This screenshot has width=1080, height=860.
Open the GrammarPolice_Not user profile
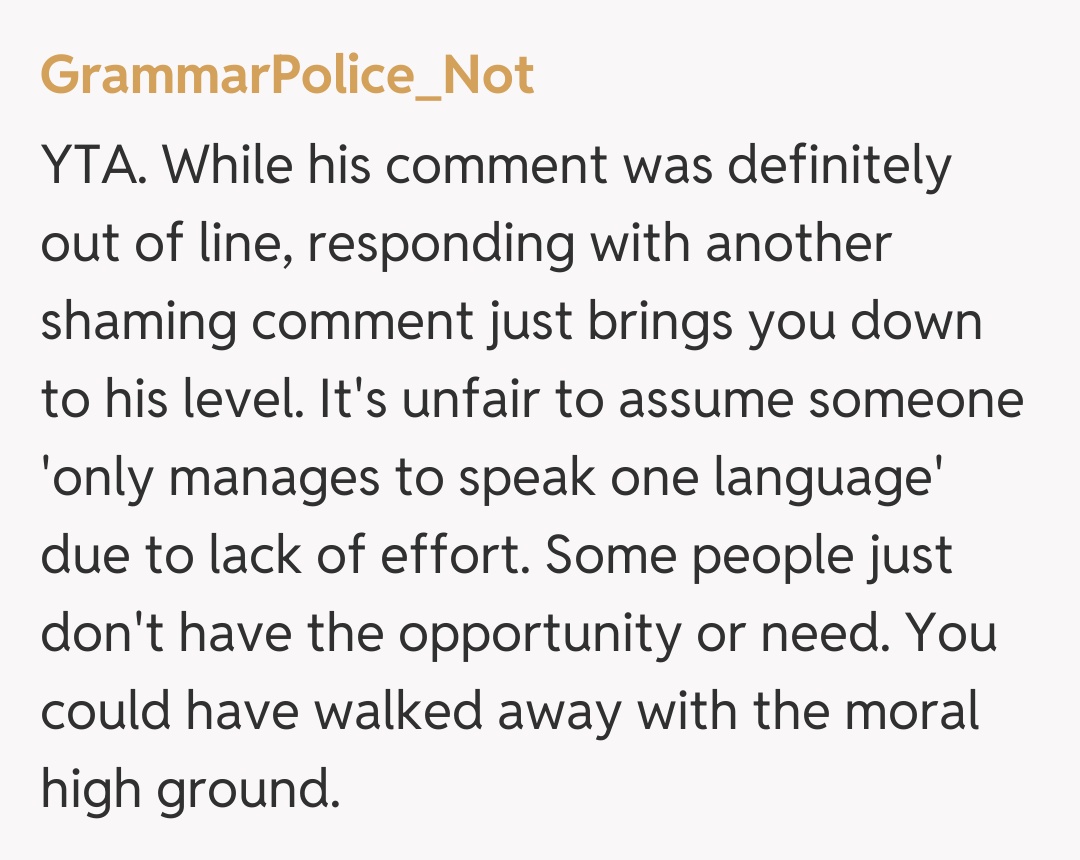[288, 77]
